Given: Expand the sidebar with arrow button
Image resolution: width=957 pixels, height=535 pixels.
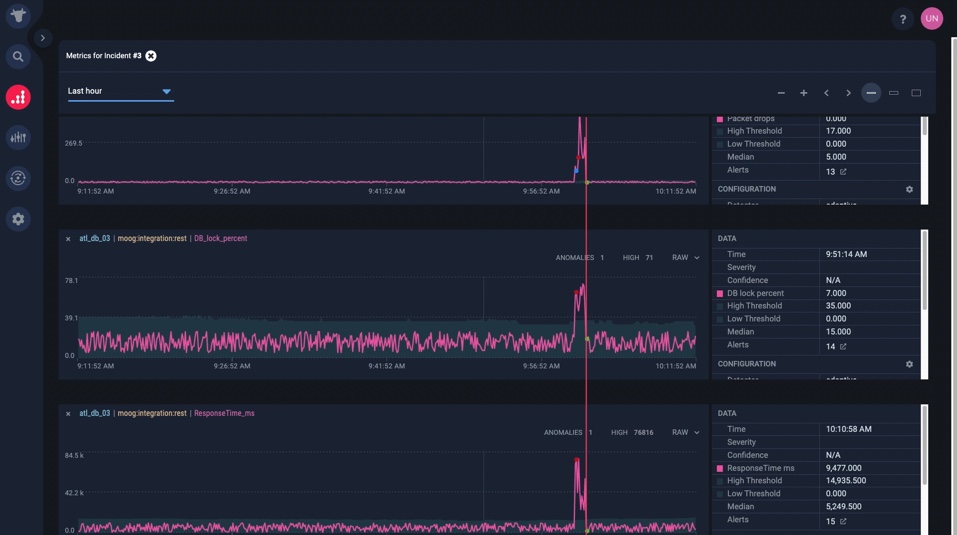Looking at the screenshot, I should tap(42, 38).
